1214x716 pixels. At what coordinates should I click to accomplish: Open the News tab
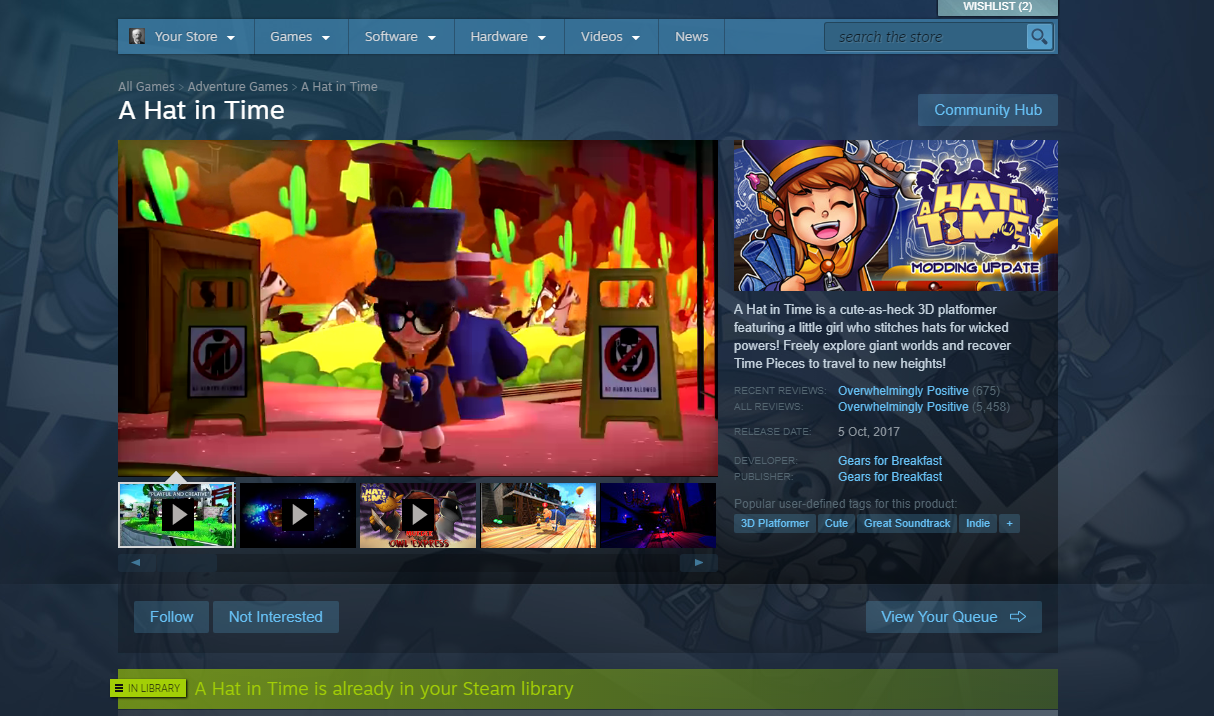tap(692, 37)
